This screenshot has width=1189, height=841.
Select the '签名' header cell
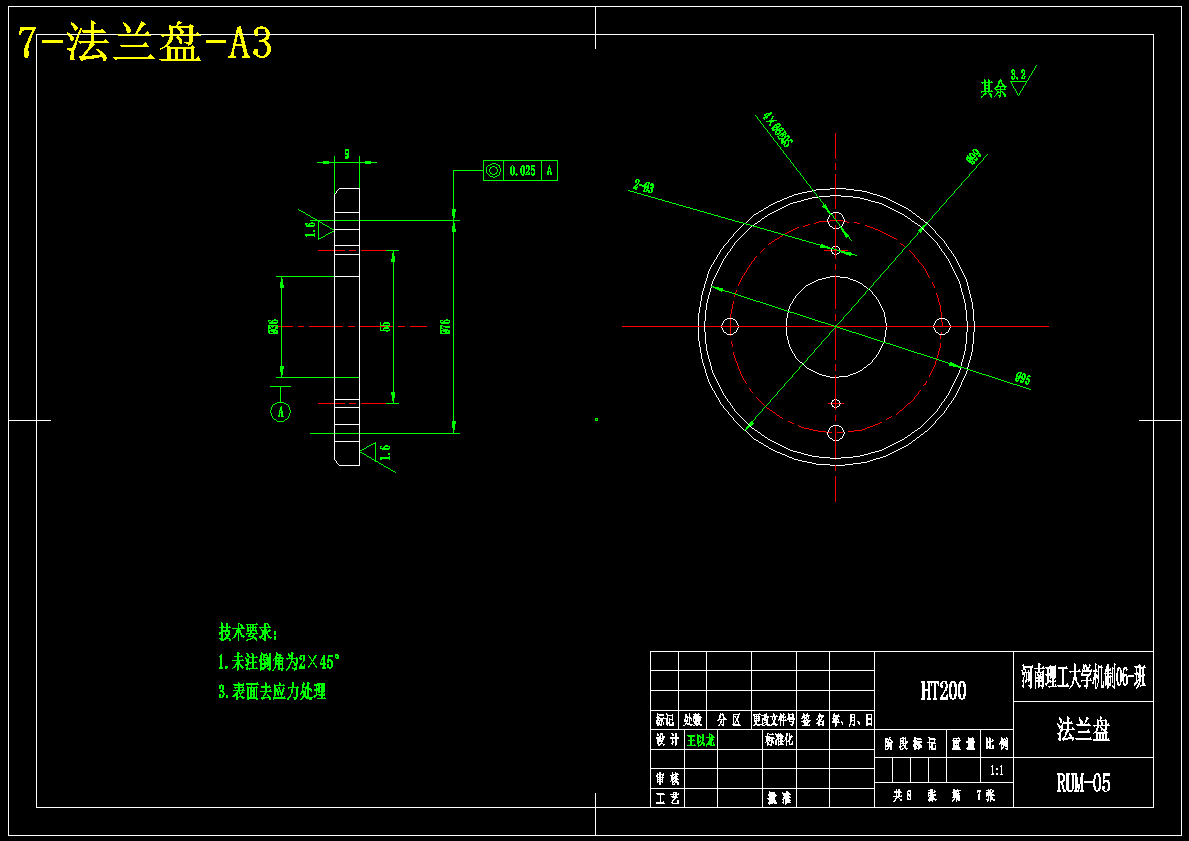tap(813, 720)
